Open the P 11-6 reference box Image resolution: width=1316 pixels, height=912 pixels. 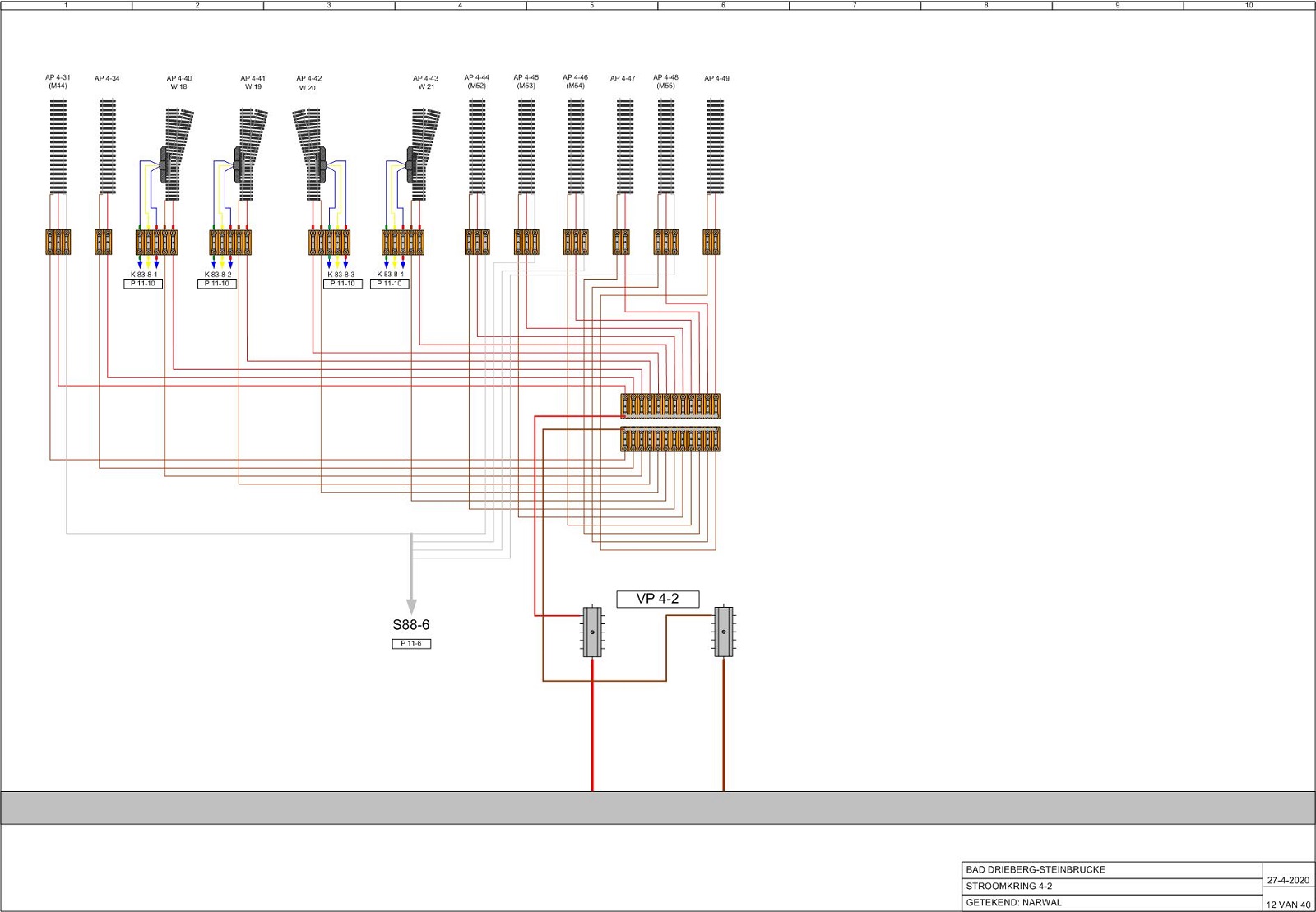411,644
